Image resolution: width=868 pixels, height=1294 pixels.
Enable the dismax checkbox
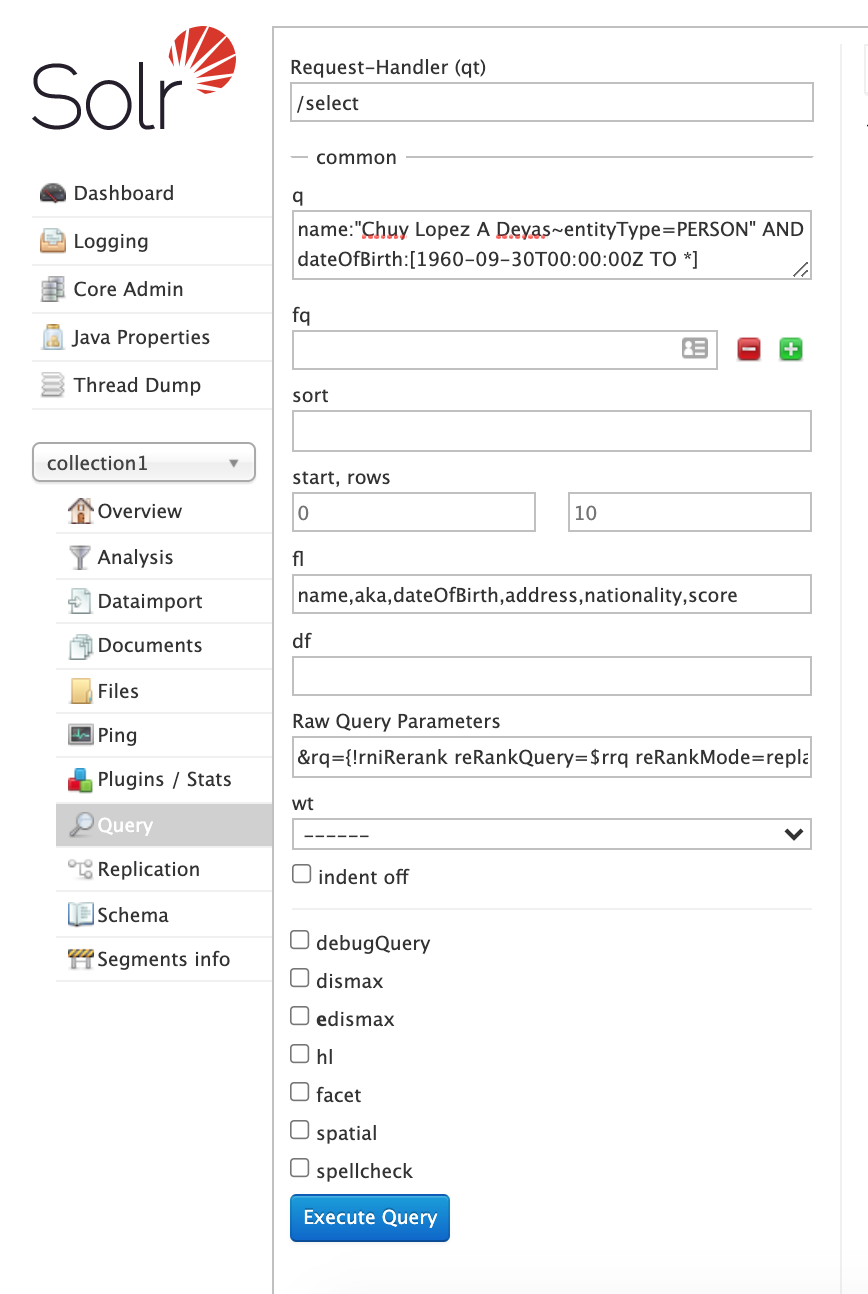299,978
